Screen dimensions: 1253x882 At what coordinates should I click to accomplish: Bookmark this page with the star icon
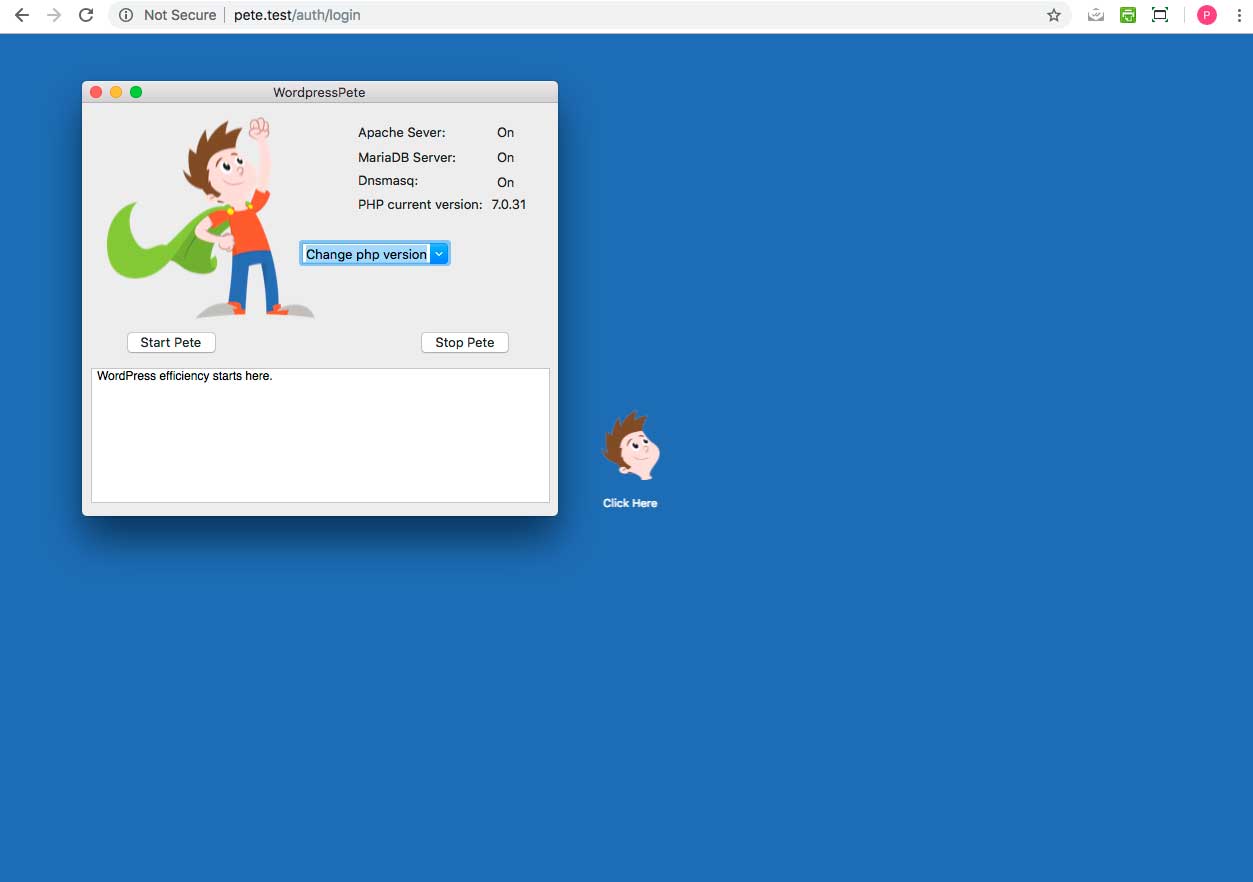(1054, 15)
